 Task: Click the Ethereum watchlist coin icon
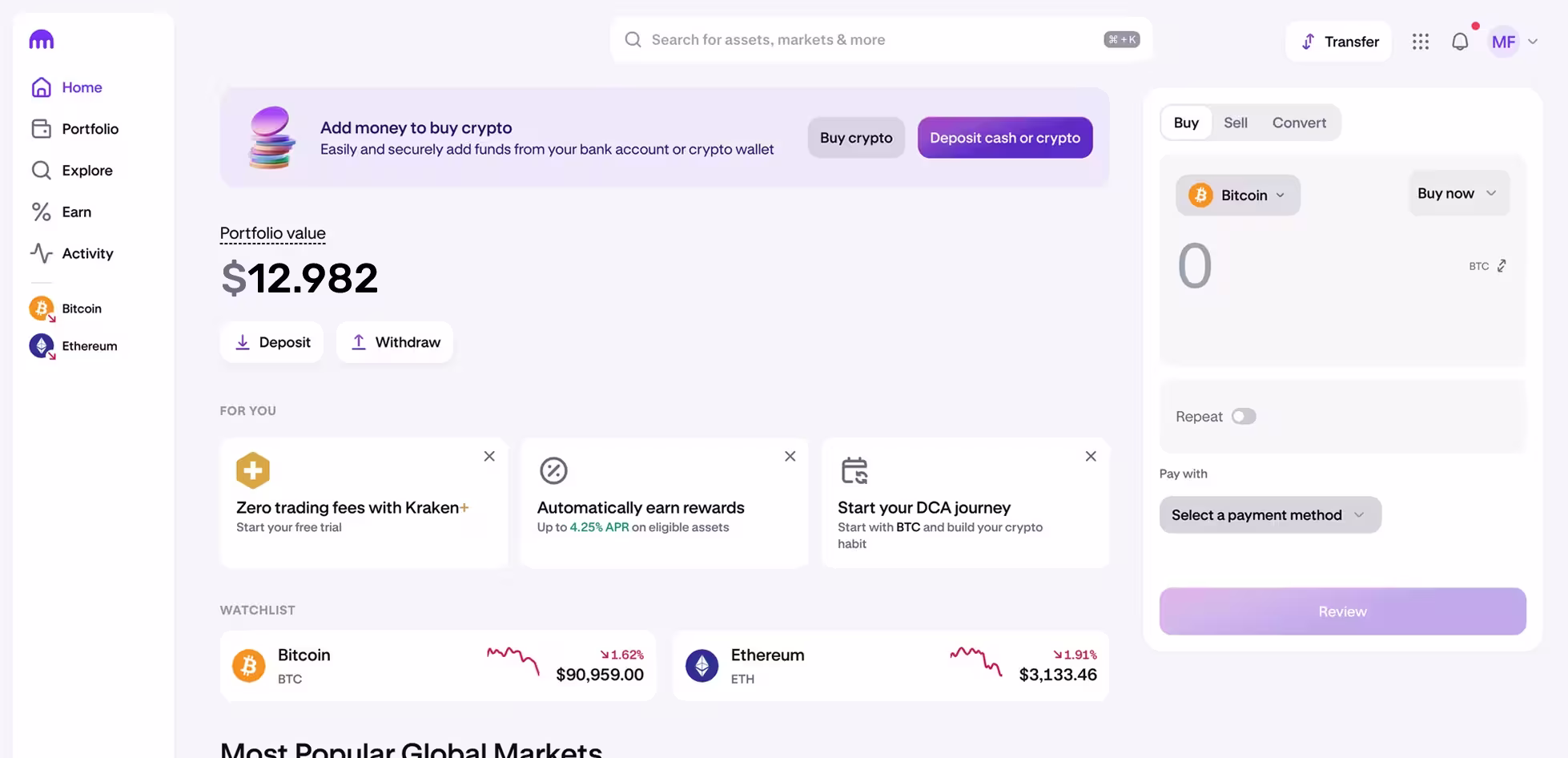tap(702, 666)
